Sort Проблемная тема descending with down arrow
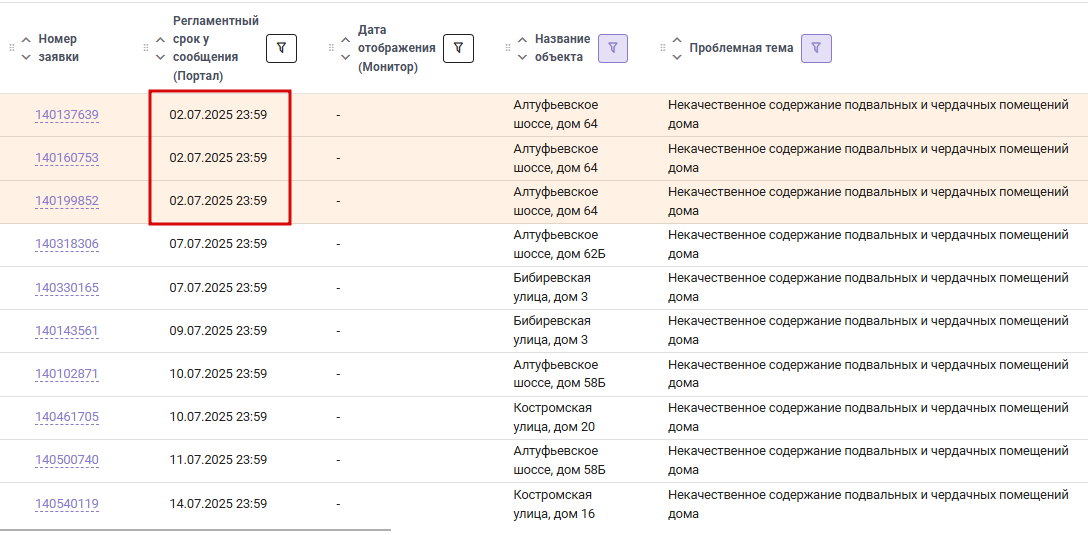 click(677, 58)
